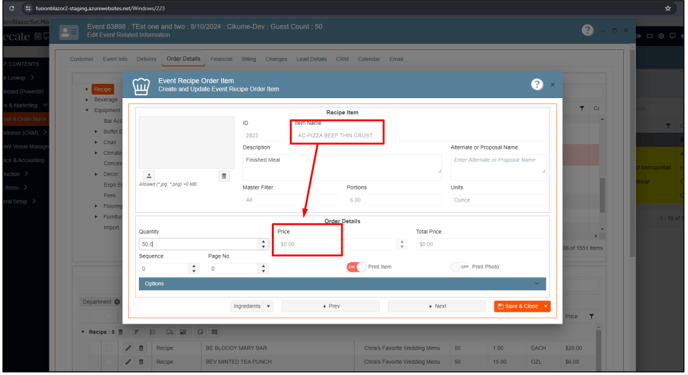Image resolution: width=688 pixels, height=375 pixels.
Task: Click the Description text area
Action: 342,167
